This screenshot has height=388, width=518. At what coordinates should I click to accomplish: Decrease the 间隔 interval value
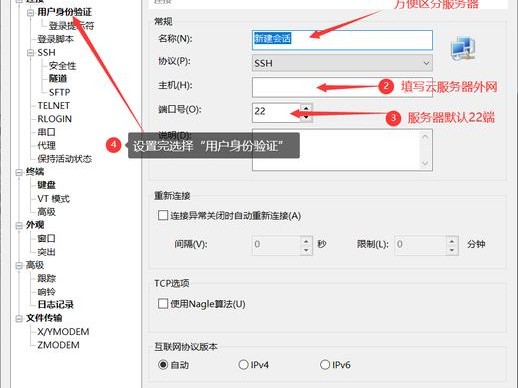306,250
